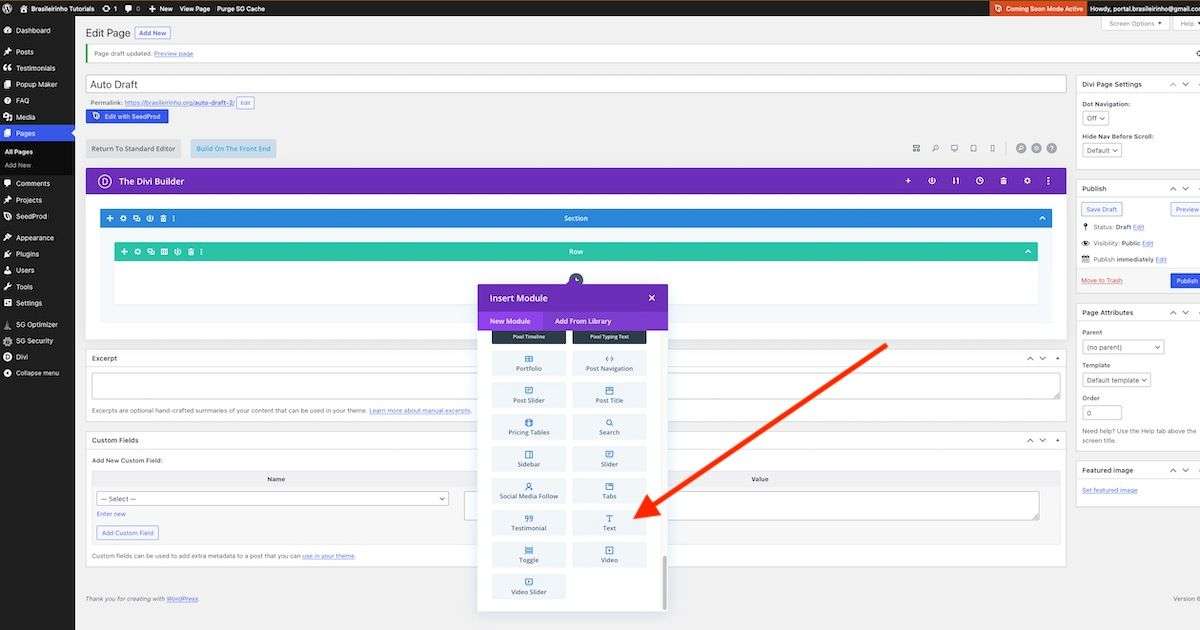Add the Video module
The height and width of the screenshot is (630, 1200).
[609, 554]
